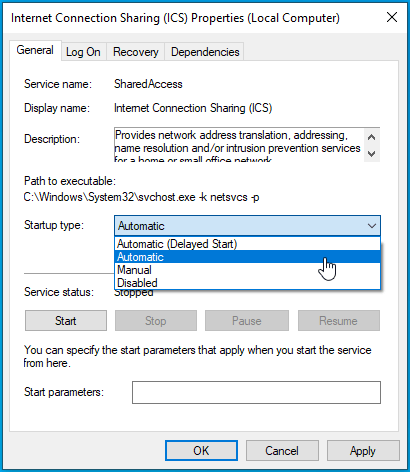
Task: Dismiss the dialog with Cancel
Action: pyautogui.click(x=282, y=451)
